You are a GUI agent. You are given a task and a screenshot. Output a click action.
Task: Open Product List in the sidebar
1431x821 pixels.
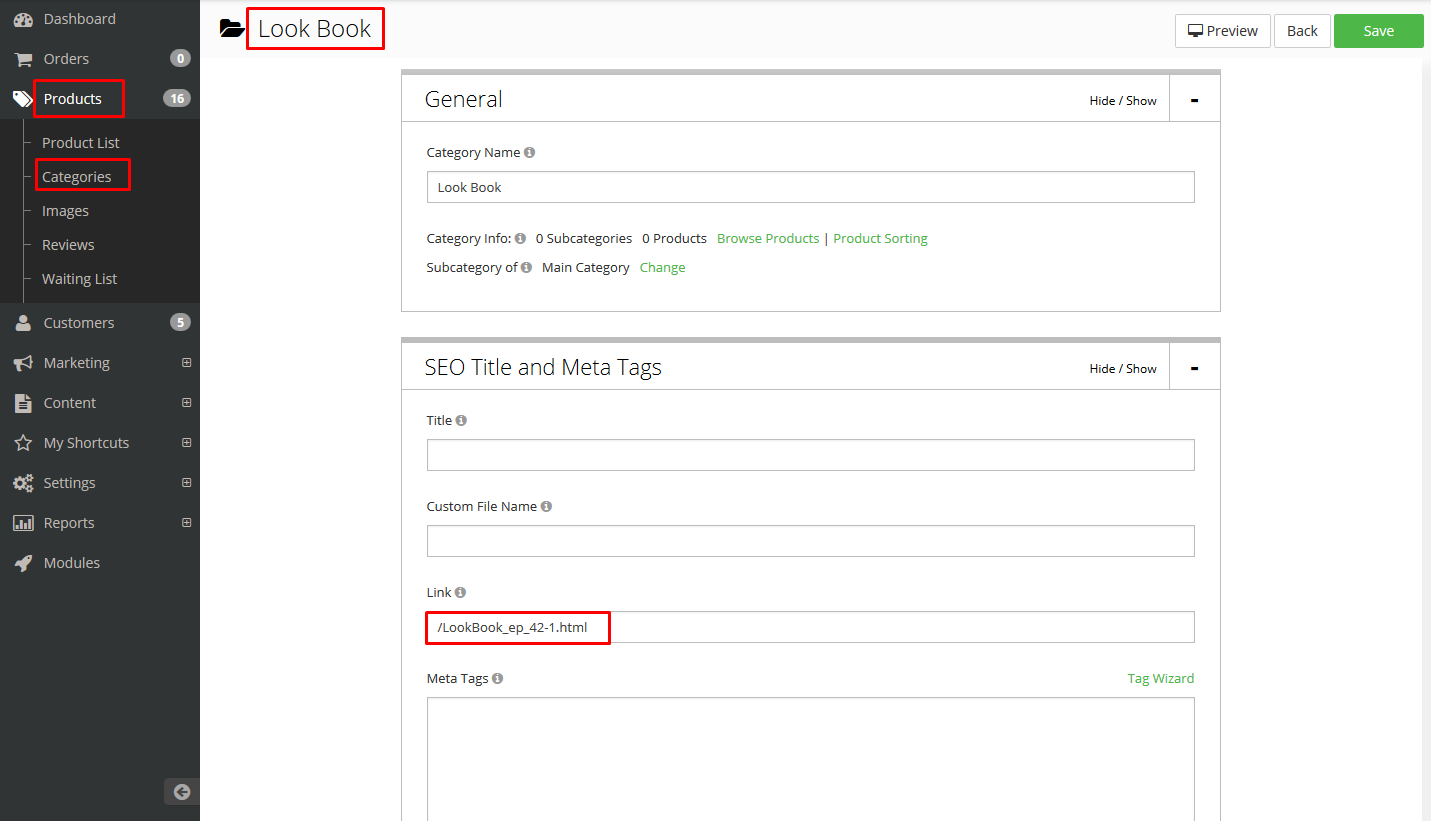point(80,143)
